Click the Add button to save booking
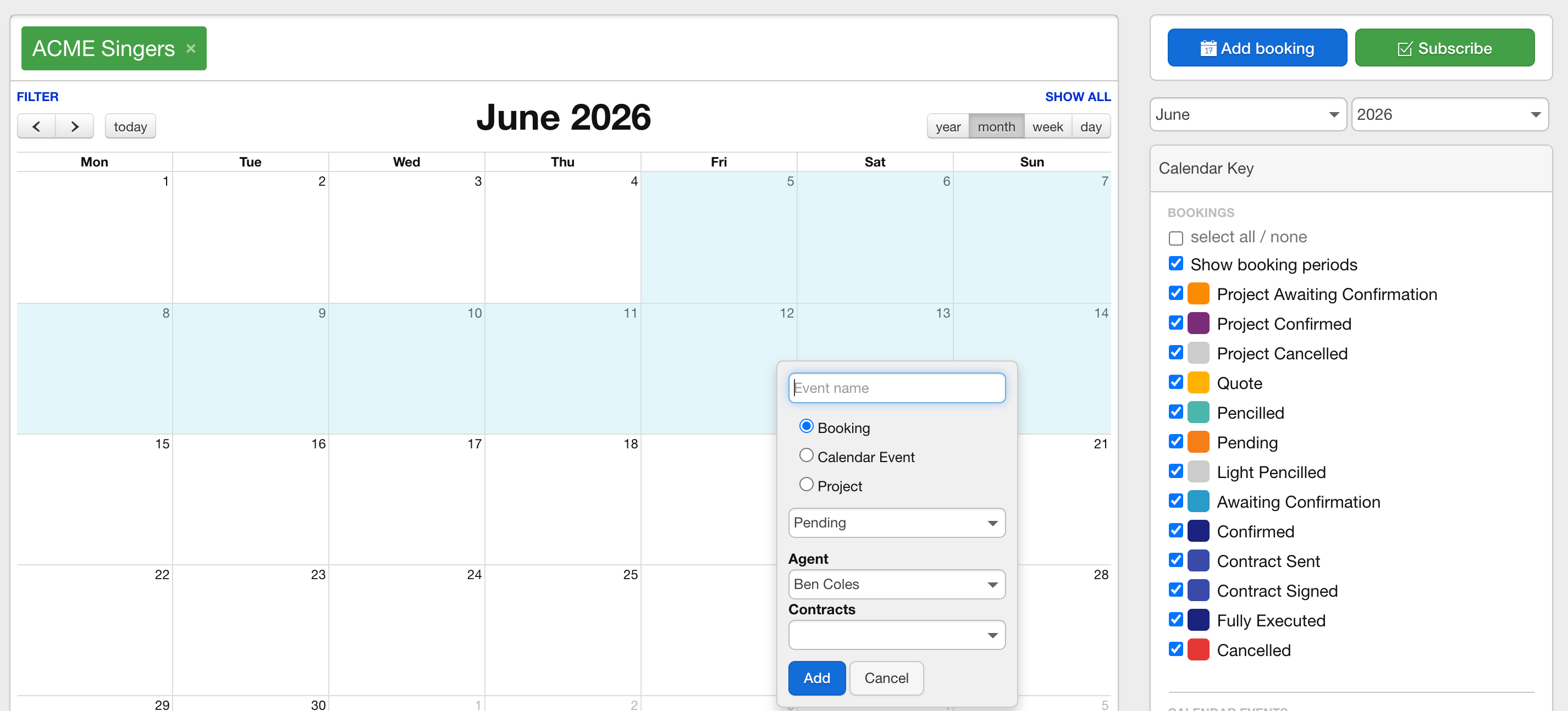The height and width of the screenshot is (711, 1568). (x=817, y=678)
